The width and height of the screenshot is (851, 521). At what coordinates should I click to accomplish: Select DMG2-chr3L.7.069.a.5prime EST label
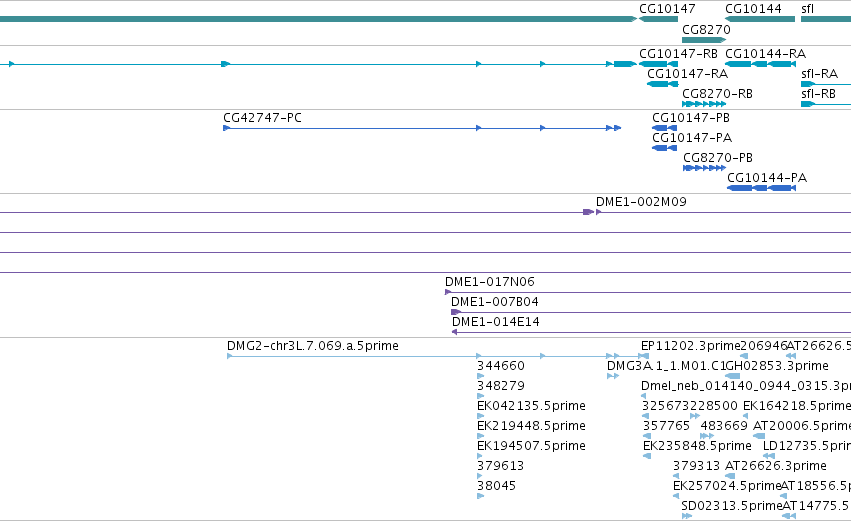313,346
